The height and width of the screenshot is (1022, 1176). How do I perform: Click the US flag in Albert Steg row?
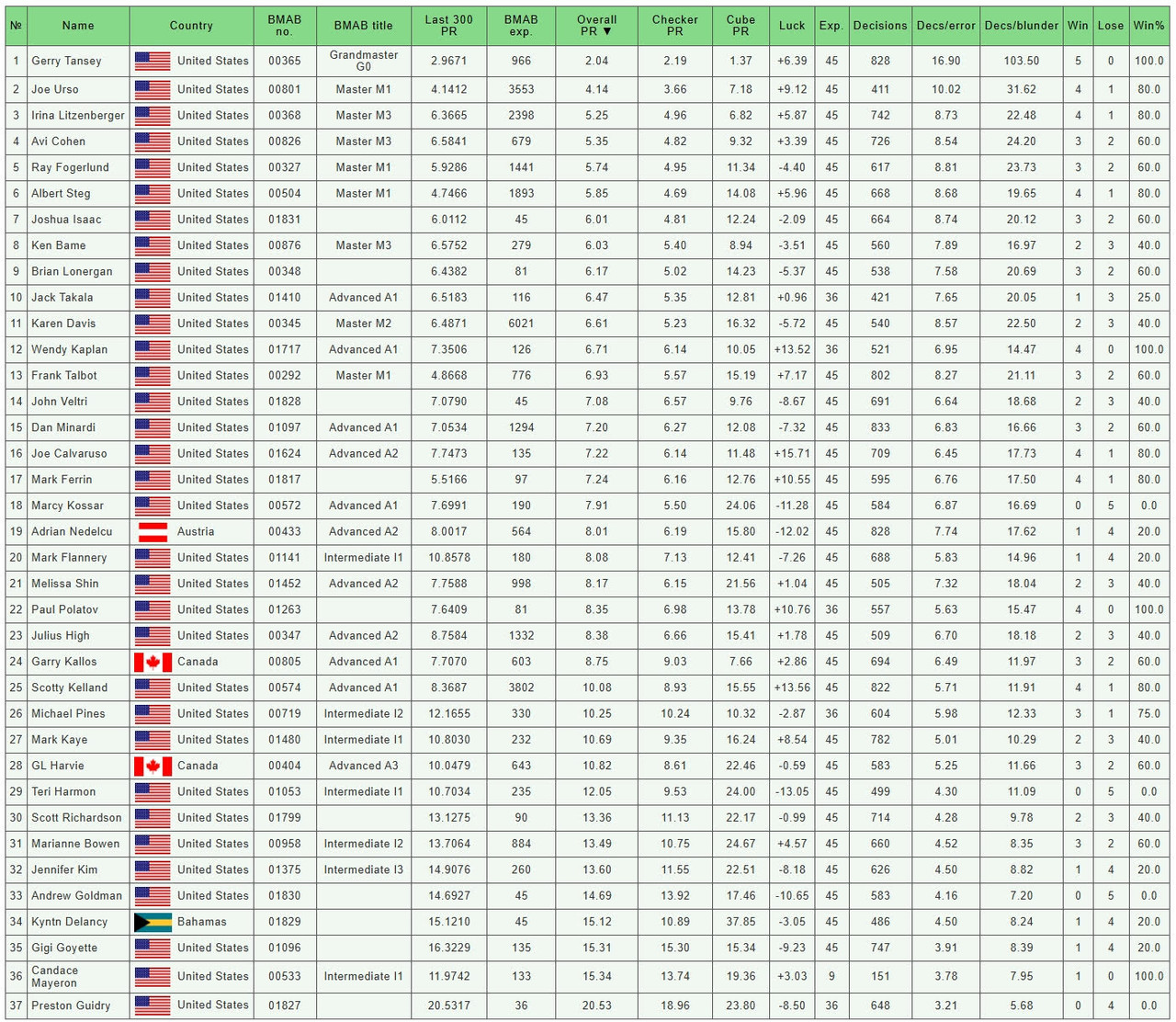153,194
